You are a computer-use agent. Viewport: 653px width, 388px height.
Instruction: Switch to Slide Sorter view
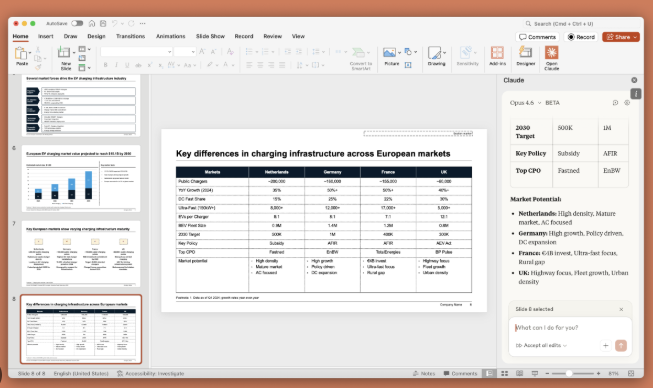tap(504, 373)
